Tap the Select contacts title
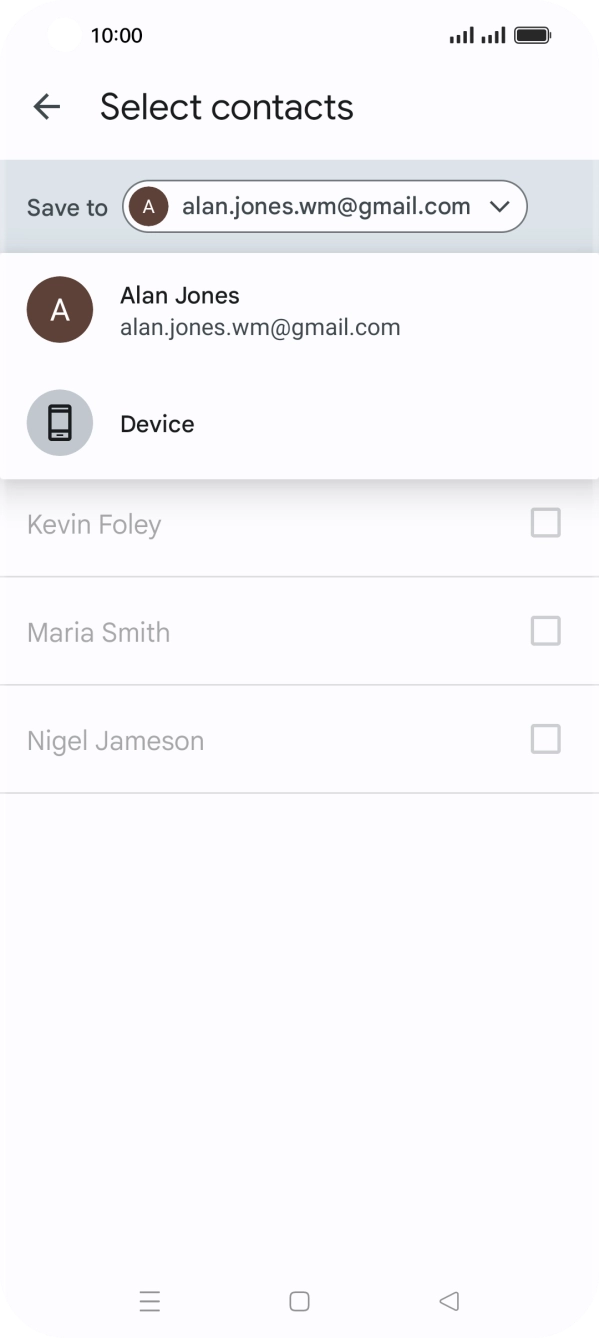 tap(227, 107)
